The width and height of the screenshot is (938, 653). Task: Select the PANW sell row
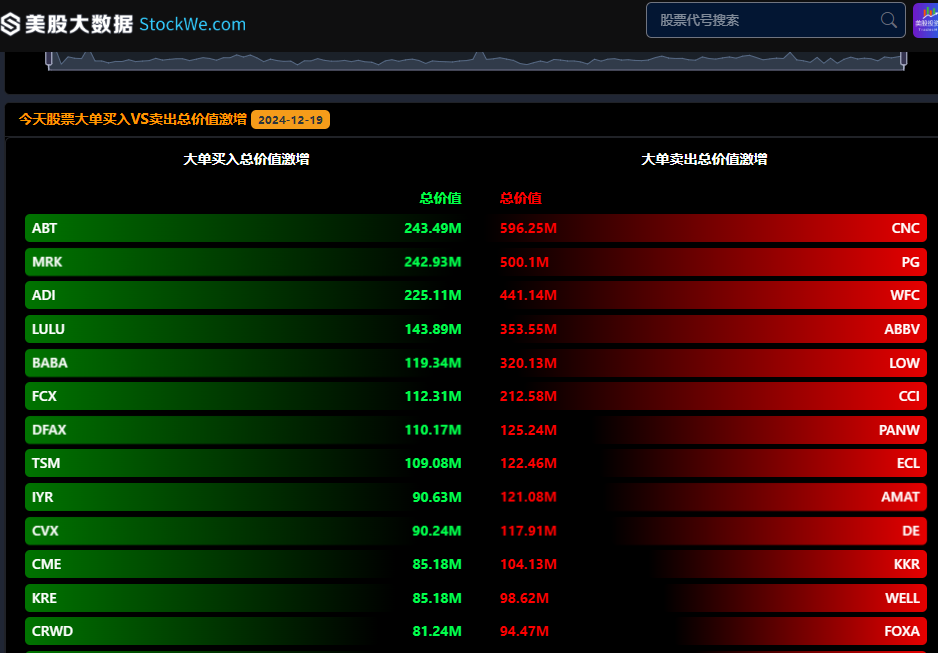coord(711,429)
